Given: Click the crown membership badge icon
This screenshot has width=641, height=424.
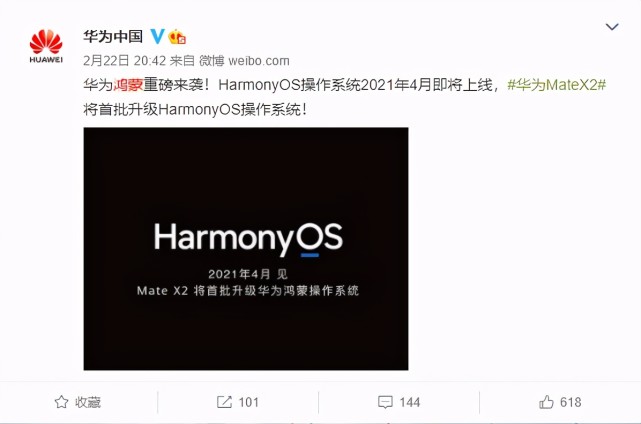Looking at the screenshot, I should click(177, 37).
